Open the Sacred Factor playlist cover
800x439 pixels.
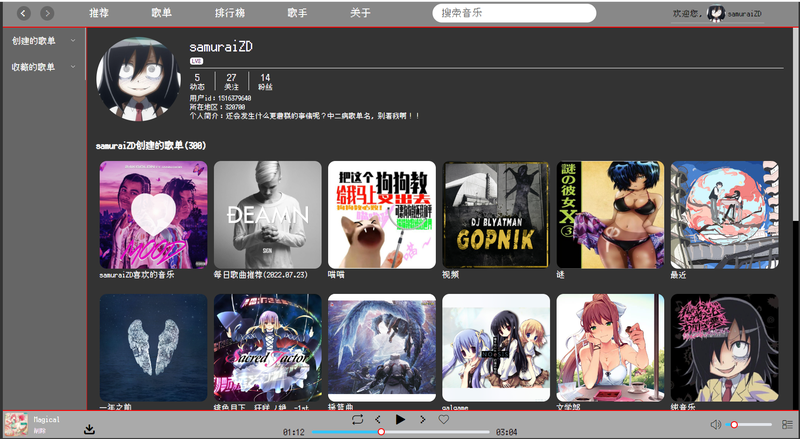click(x=268, y=348)
